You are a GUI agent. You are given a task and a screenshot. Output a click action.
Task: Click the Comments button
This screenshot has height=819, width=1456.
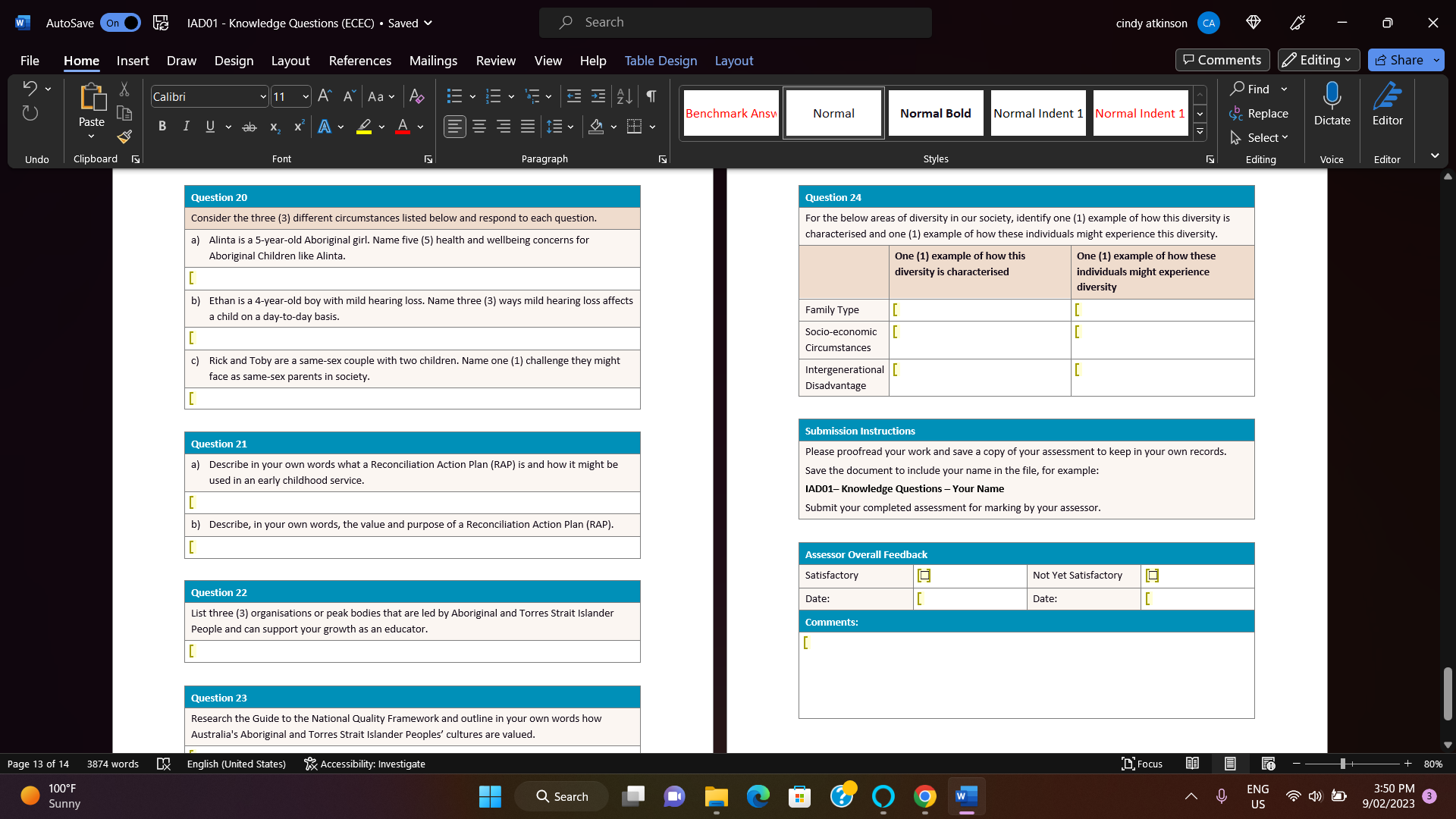coord(1222,60)
